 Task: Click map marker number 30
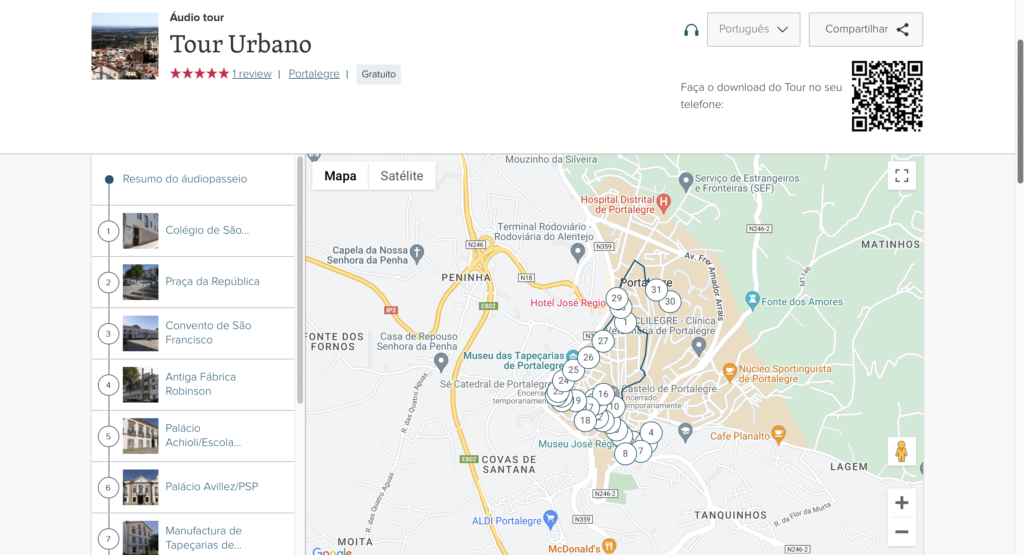(670, 302)
